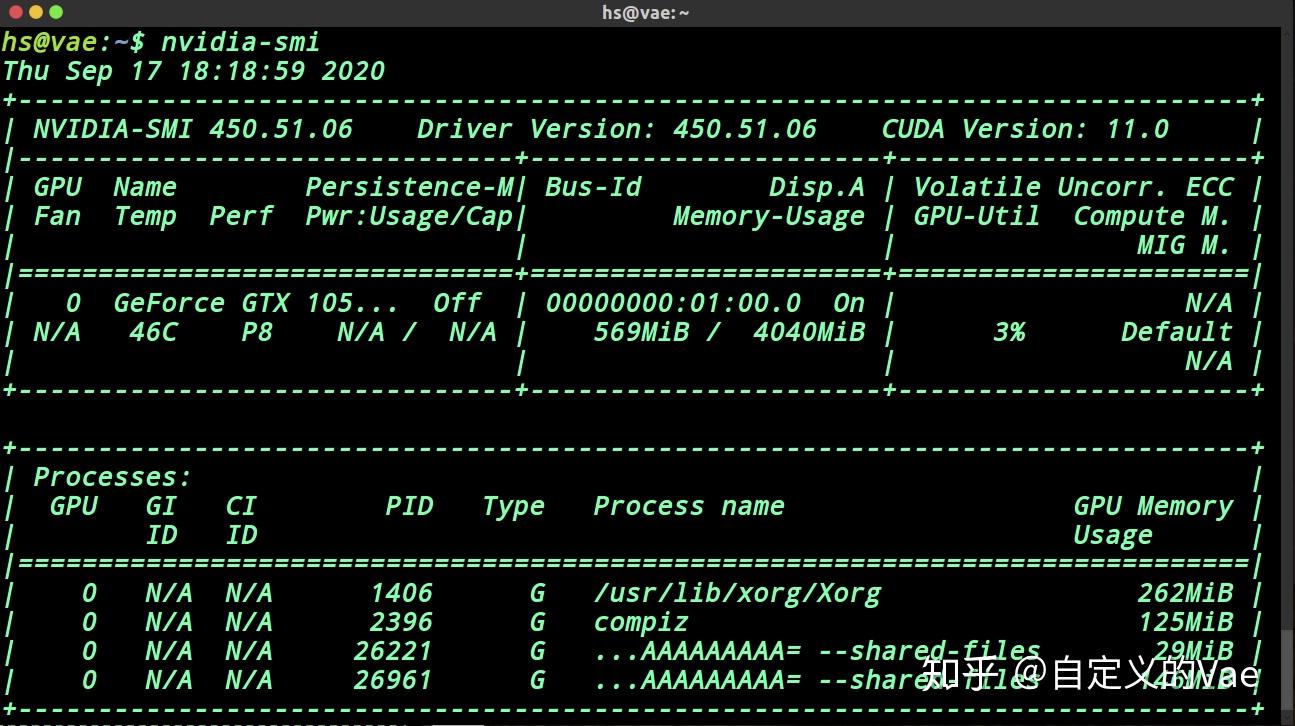Click memory usage '569MiB / 4040MiB'
Screen dimensions: 1295x726
click(x=729, y=332)
